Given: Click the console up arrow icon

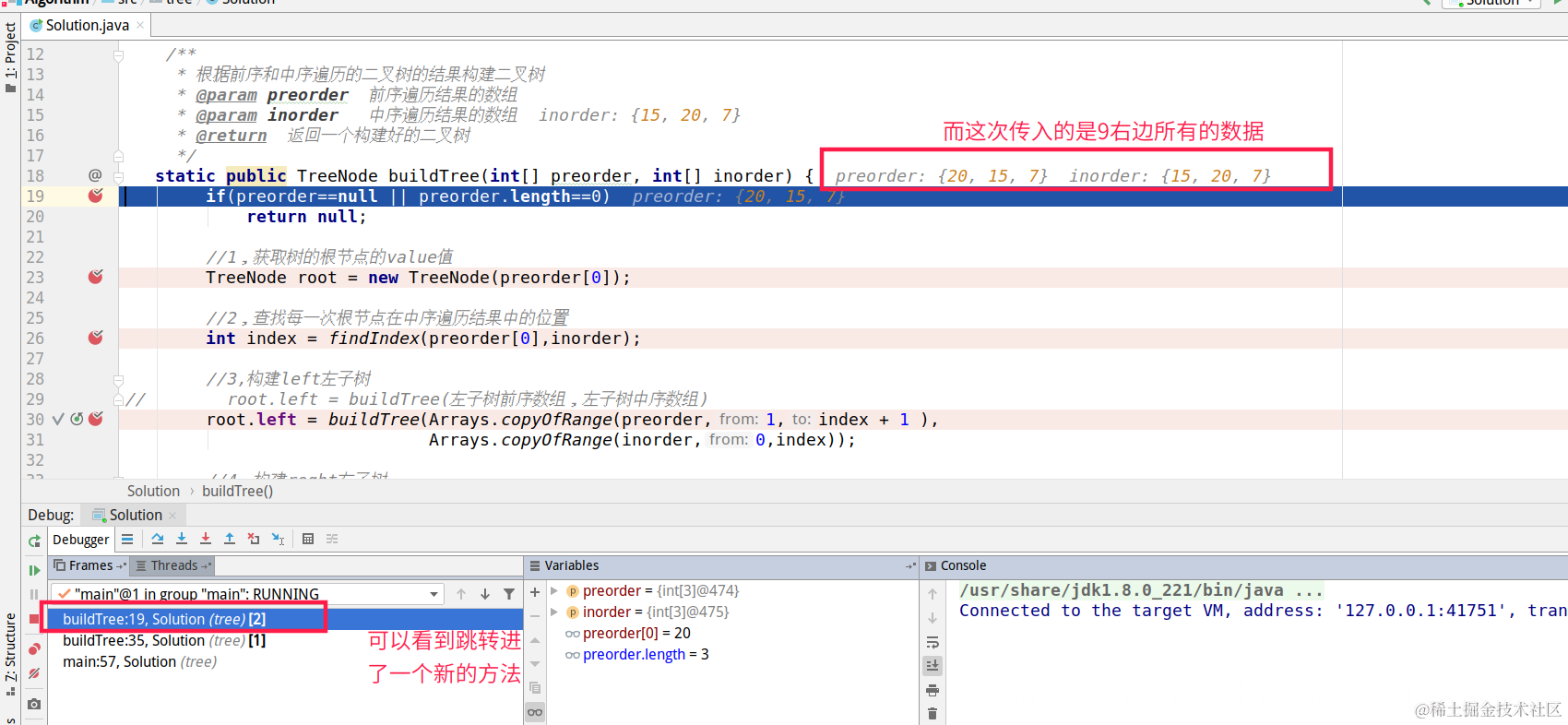Looking at the screenshot, I should (x=932, y=594).
